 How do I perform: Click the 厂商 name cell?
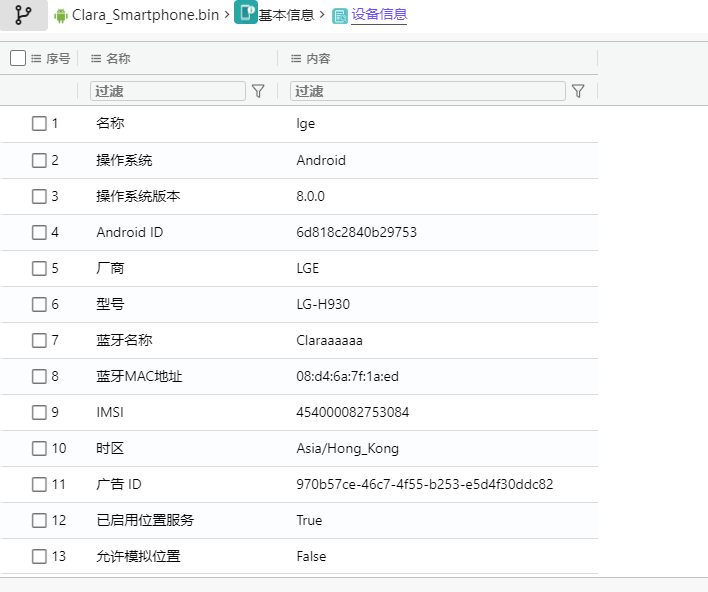(110, 268)
